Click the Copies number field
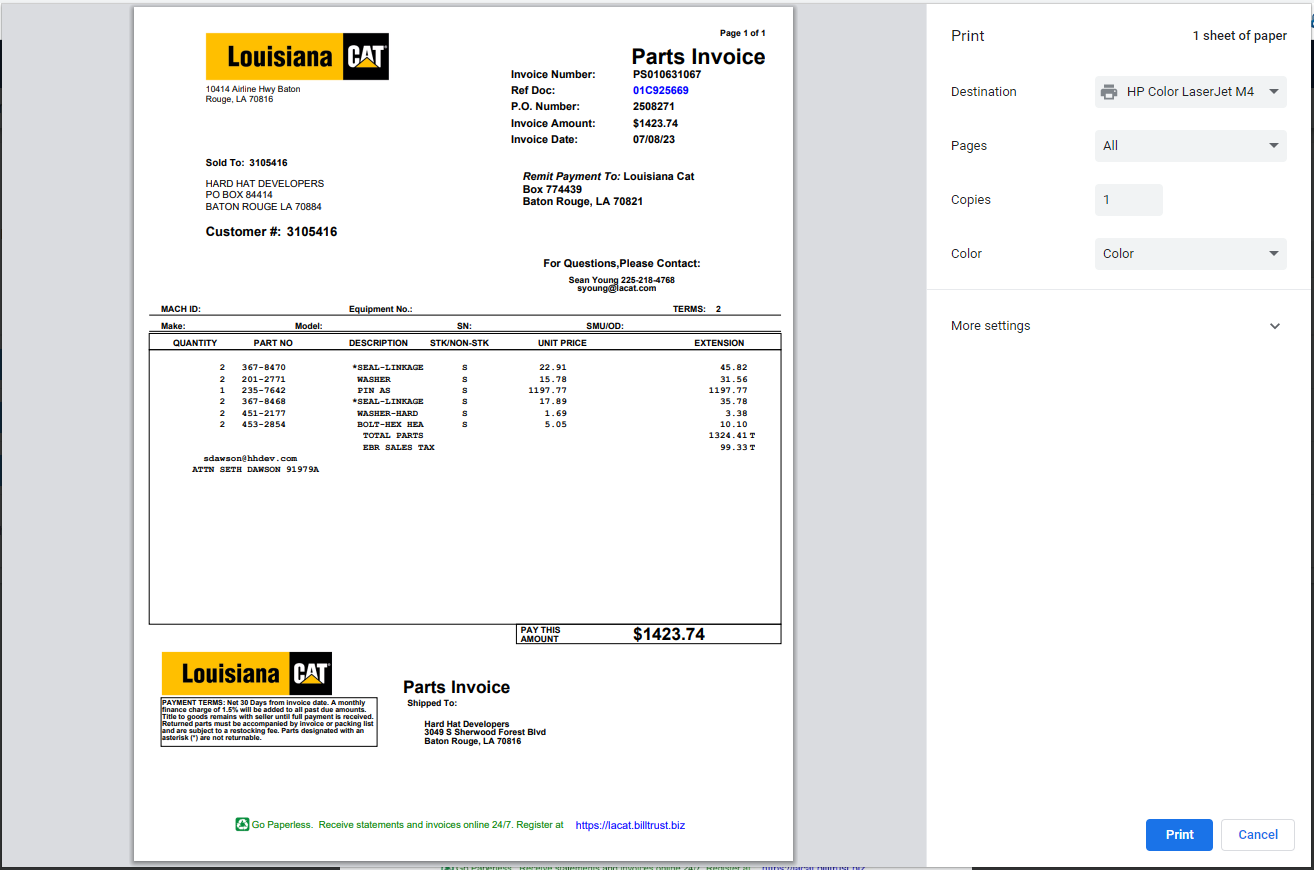 click(x=1129, y=200)
